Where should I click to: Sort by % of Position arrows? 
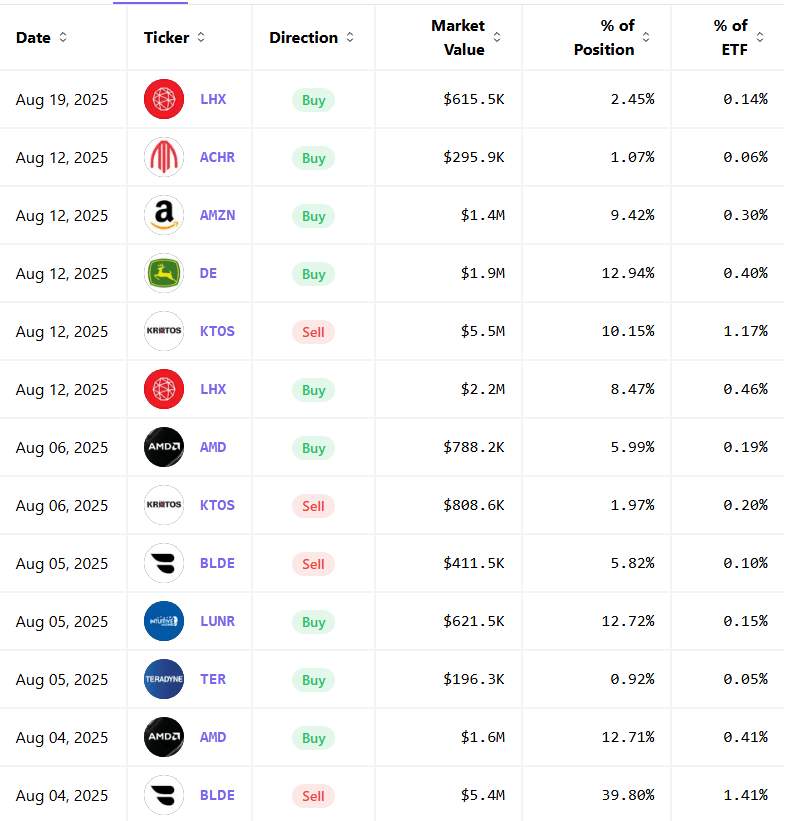646,37
